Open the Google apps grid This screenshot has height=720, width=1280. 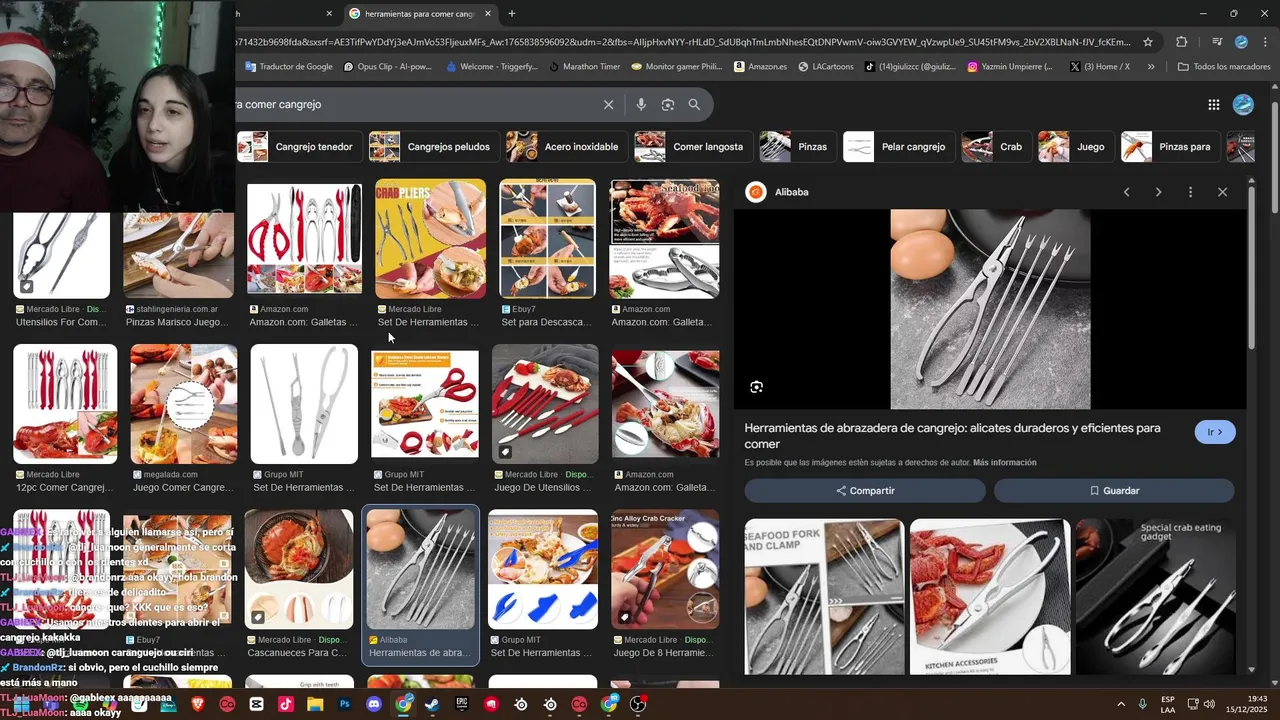pos(1214,105)
